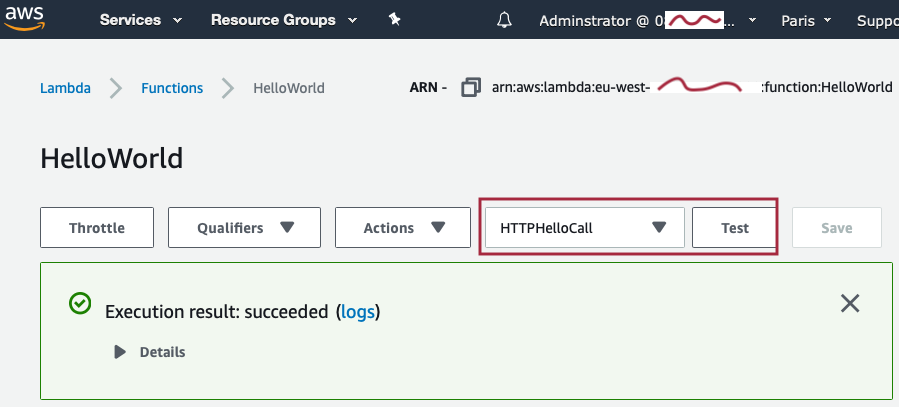Image resolution: width=899 pixels, height=407 pixels.
Task: Open the Paris region selector
Action: point(806,21)
